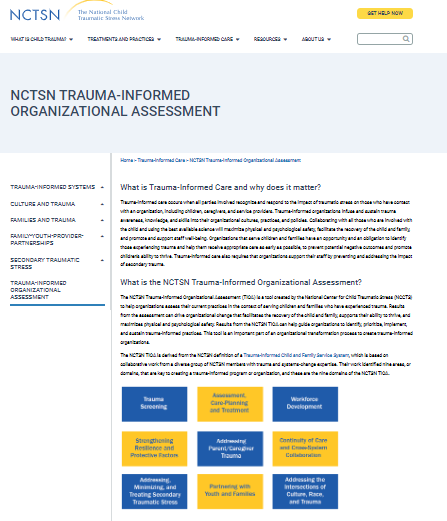
Task: Click the NCTSN logo
Action: click(35, 15)
